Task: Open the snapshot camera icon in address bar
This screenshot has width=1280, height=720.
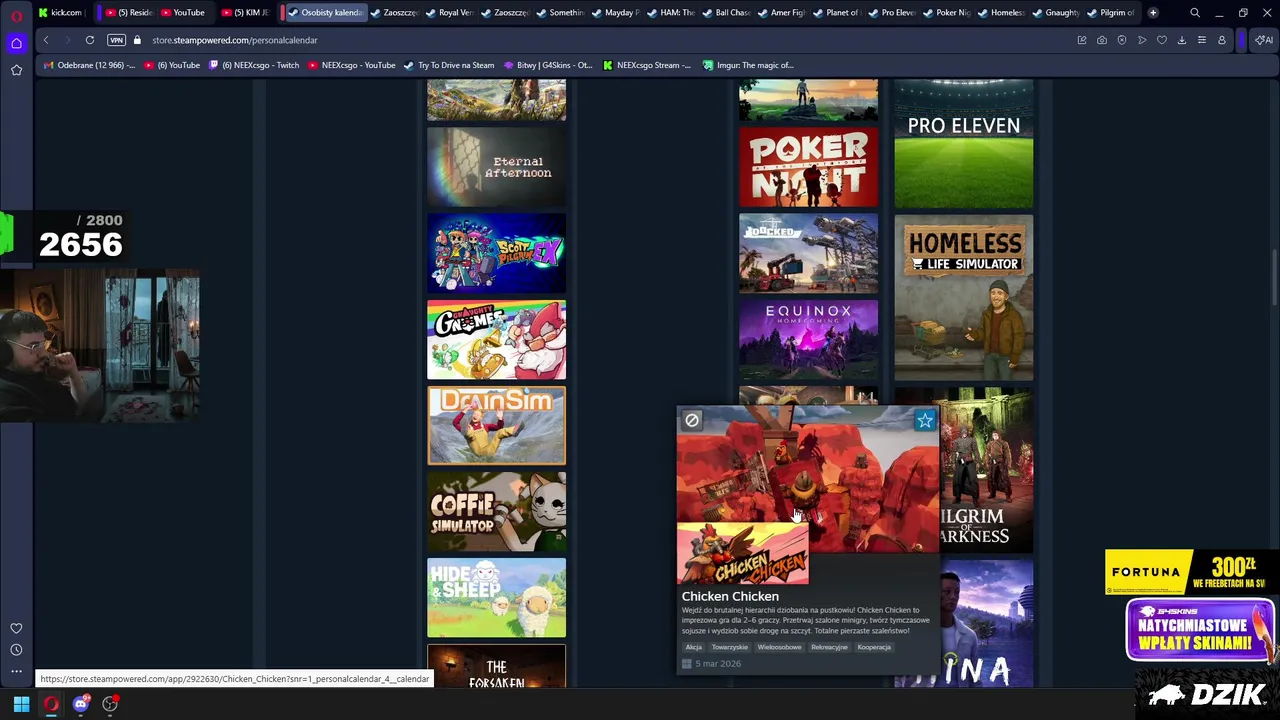Action: (1102, 40)
